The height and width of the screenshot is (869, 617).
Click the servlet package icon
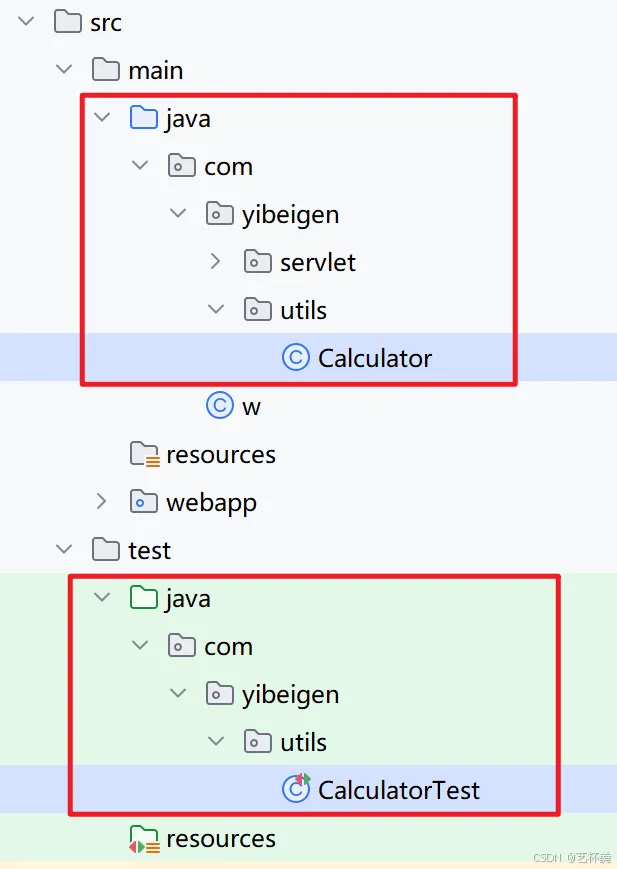tap(258, 262)
